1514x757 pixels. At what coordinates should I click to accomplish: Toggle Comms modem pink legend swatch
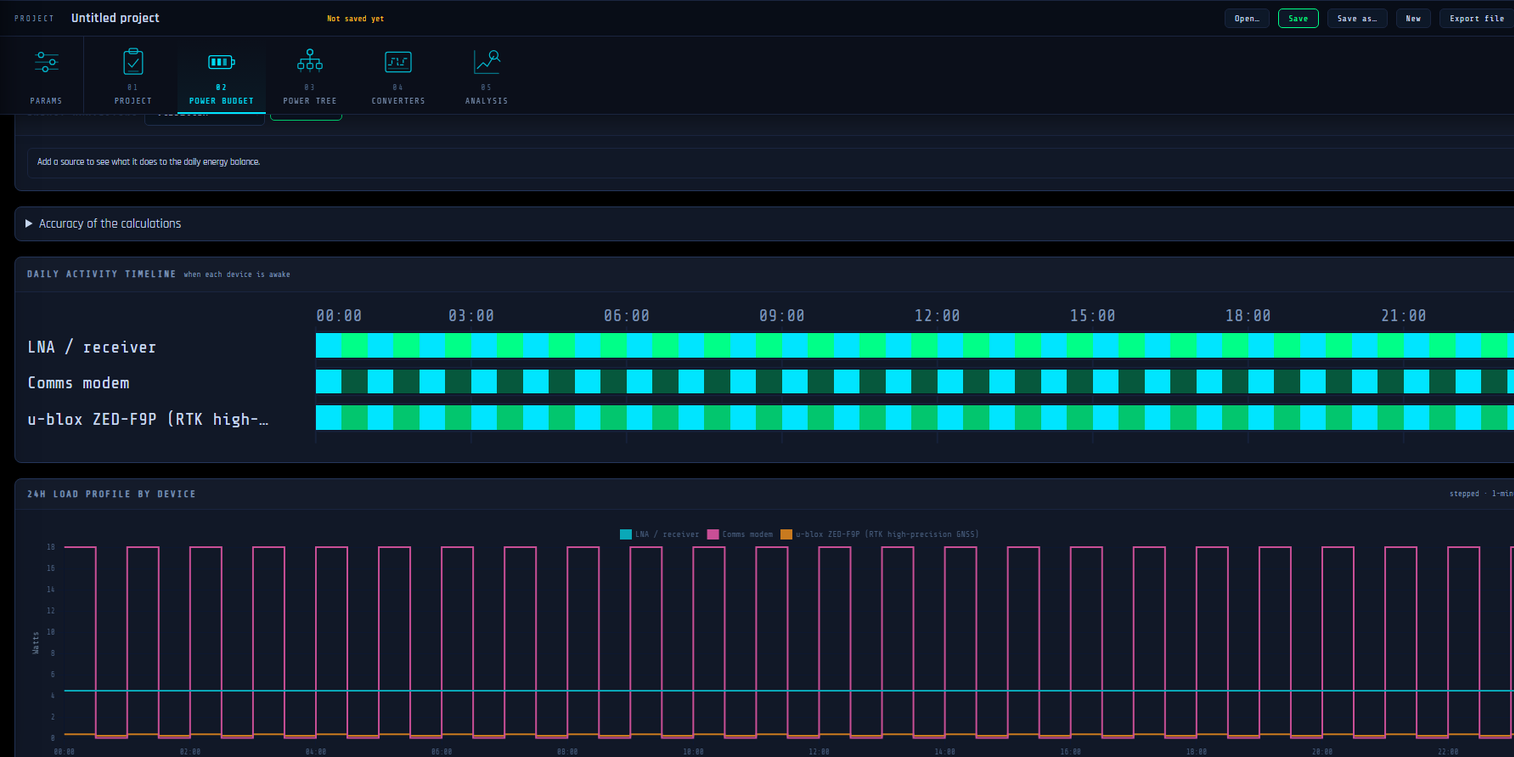[713, 535]
